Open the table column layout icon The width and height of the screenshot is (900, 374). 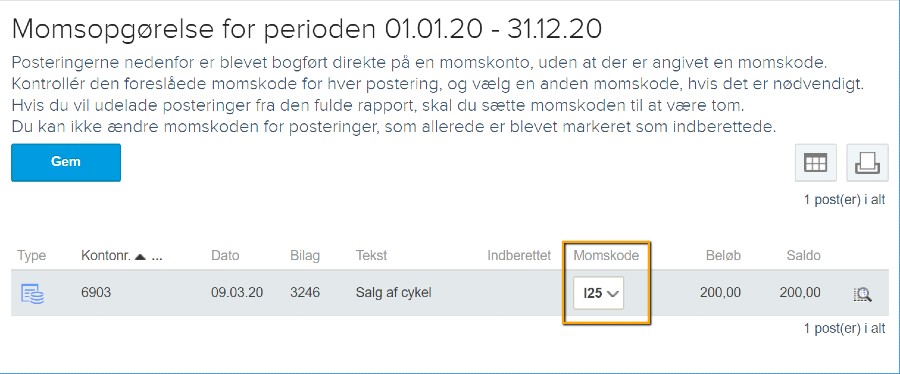point(816,163)
